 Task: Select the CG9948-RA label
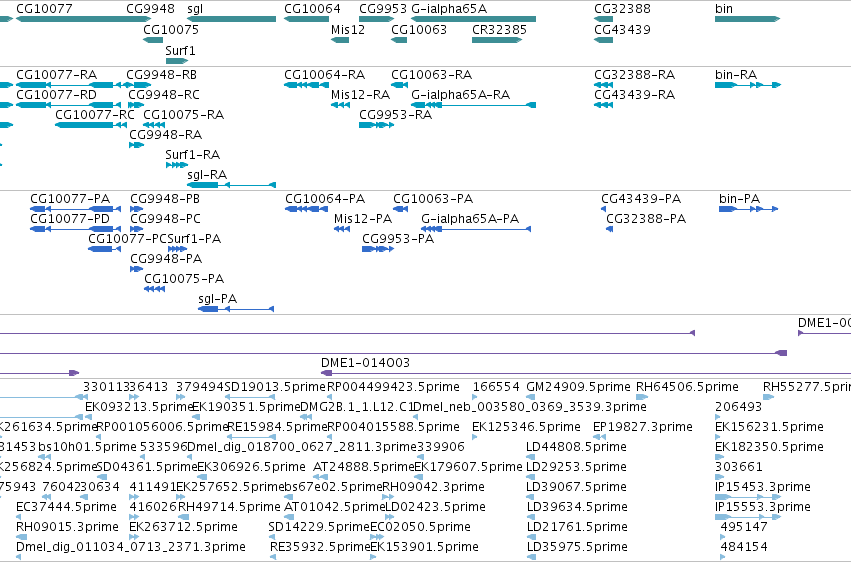coord(166,135)
